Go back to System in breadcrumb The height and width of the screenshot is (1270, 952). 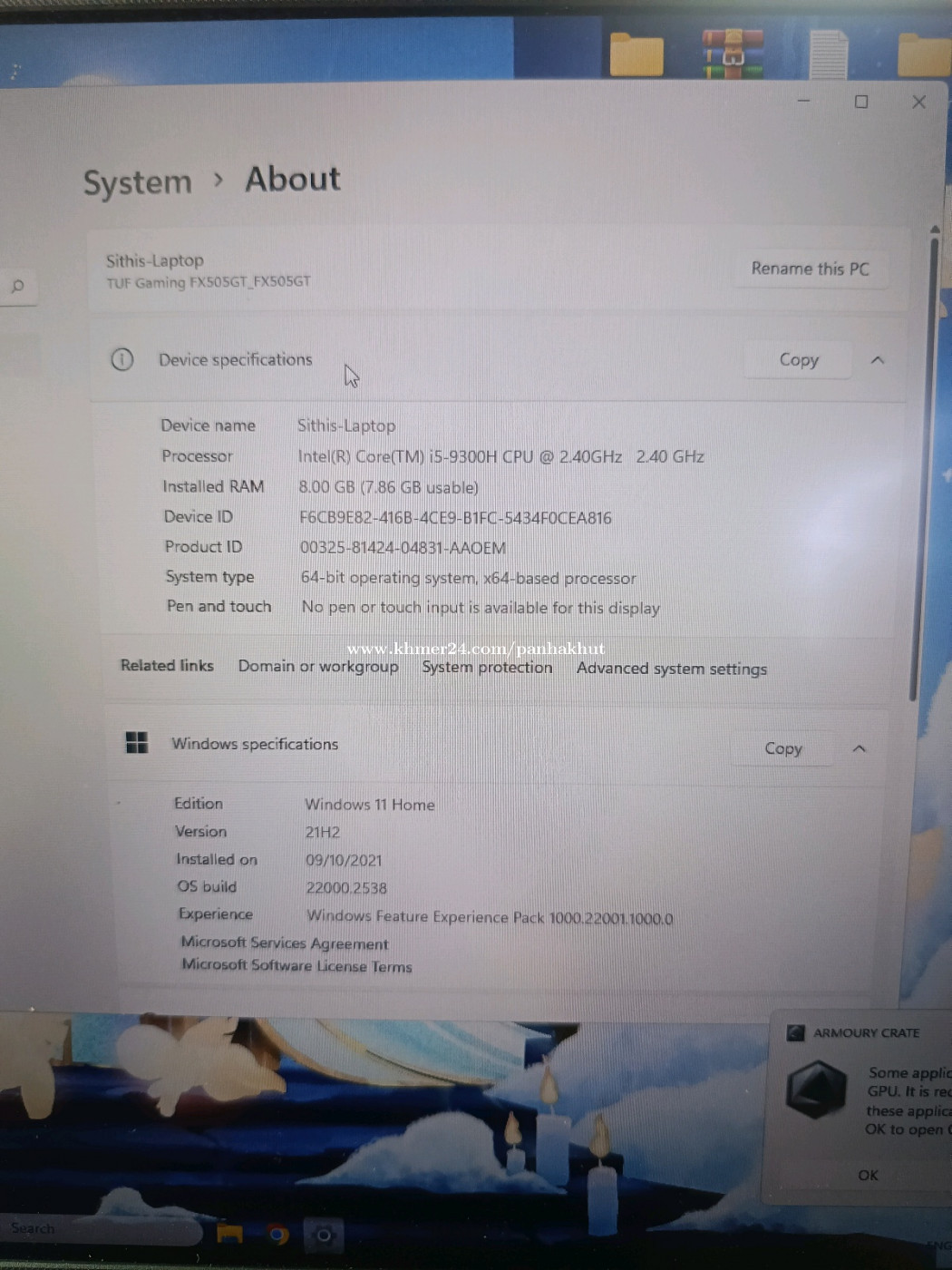[138, 182]
